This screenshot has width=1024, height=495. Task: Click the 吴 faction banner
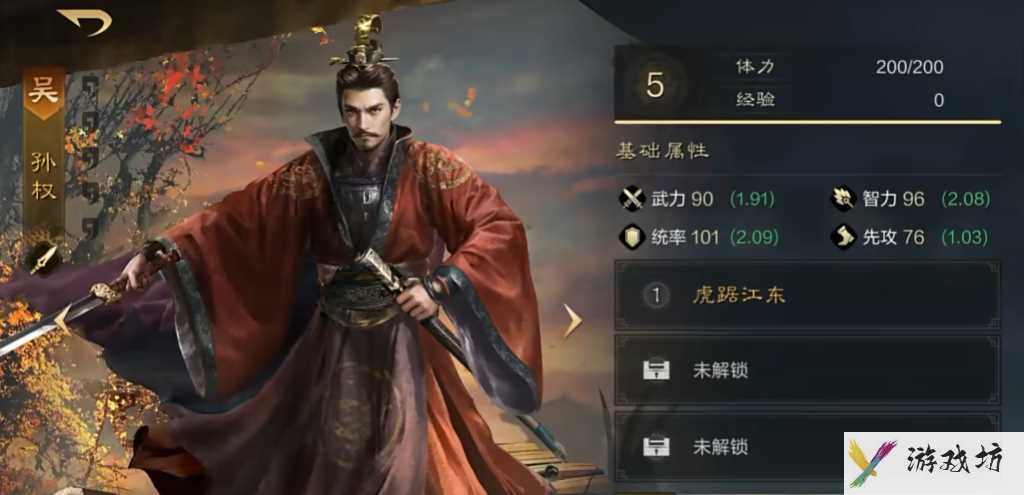(44, 92)
